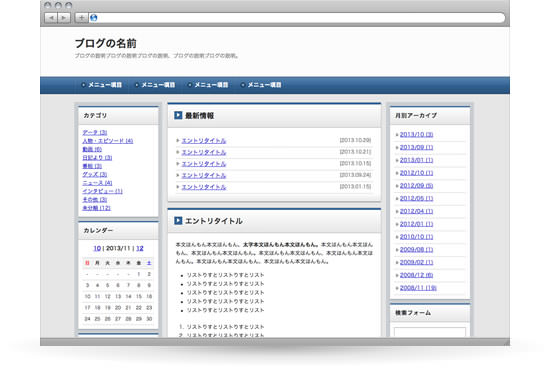Open the 人物・エピソード (4) category link
Viewport: 550px width, 370px height.
[x=108, y=141]
